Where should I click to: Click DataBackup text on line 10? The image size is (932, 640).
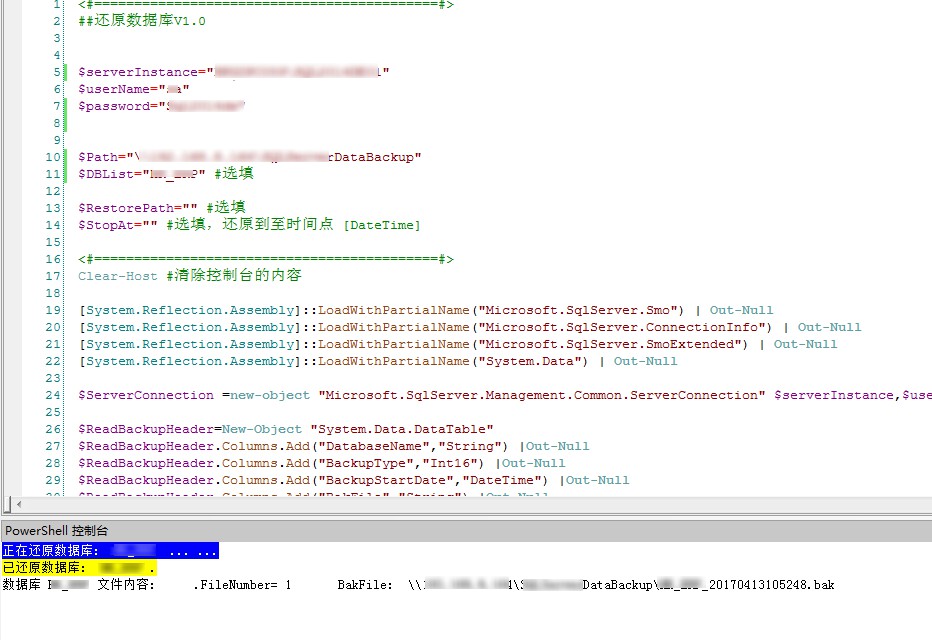(374, 157)
